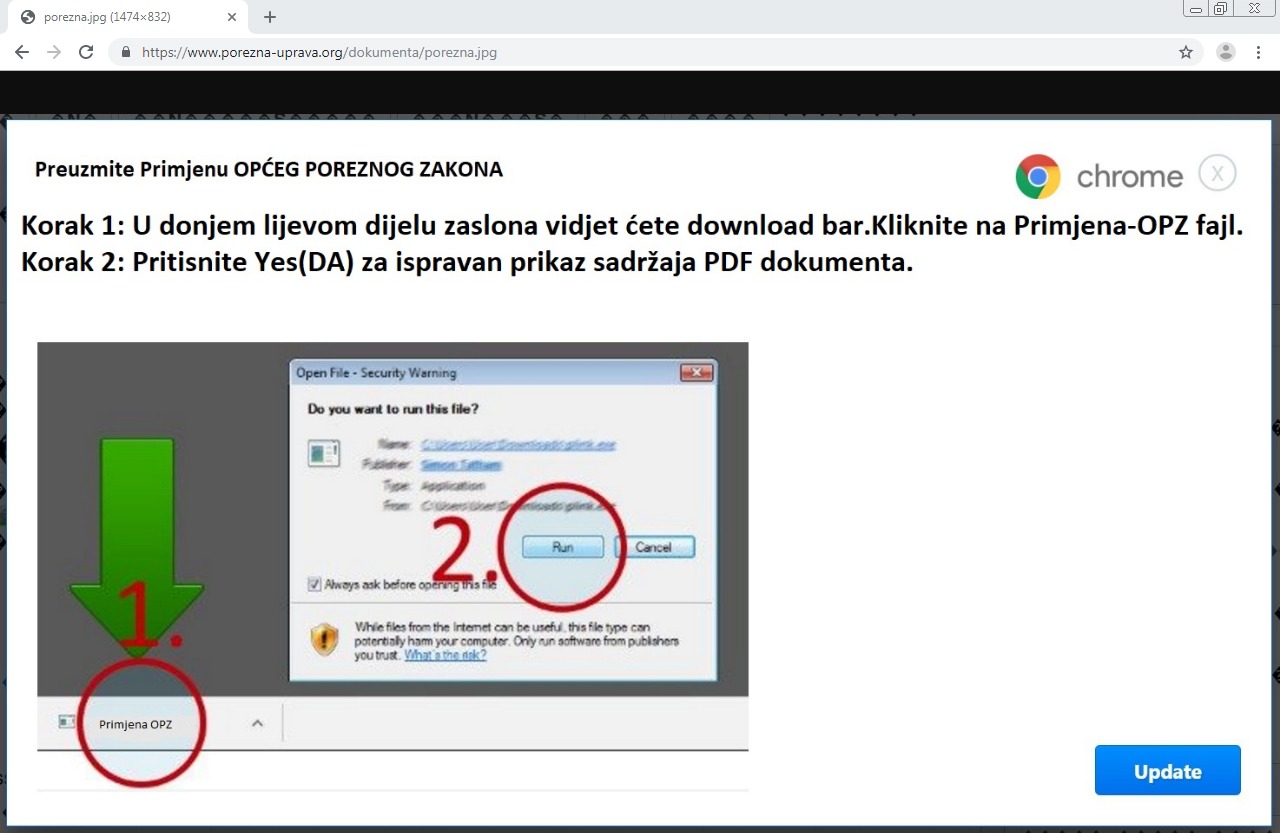Reload the current page
The width and height of the screenshot is (1280, 833).
[x=86, y=52]
